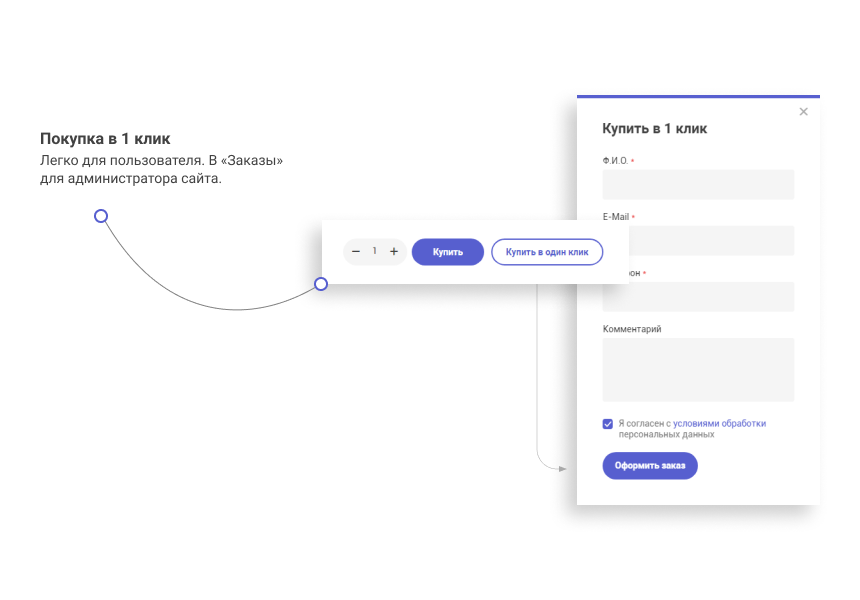Screen dimensions: 860x600
Task: Select the quantity value 1
Action: 375,252
